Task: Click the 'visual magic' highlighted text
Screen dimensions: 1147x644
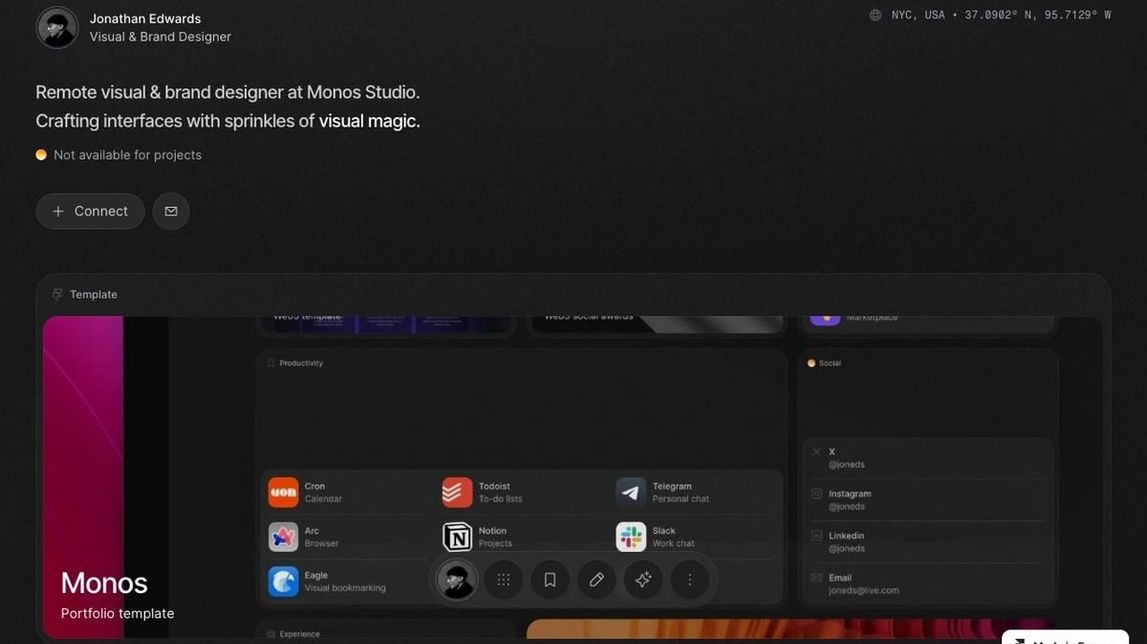Action: click(x=369, y=121)
